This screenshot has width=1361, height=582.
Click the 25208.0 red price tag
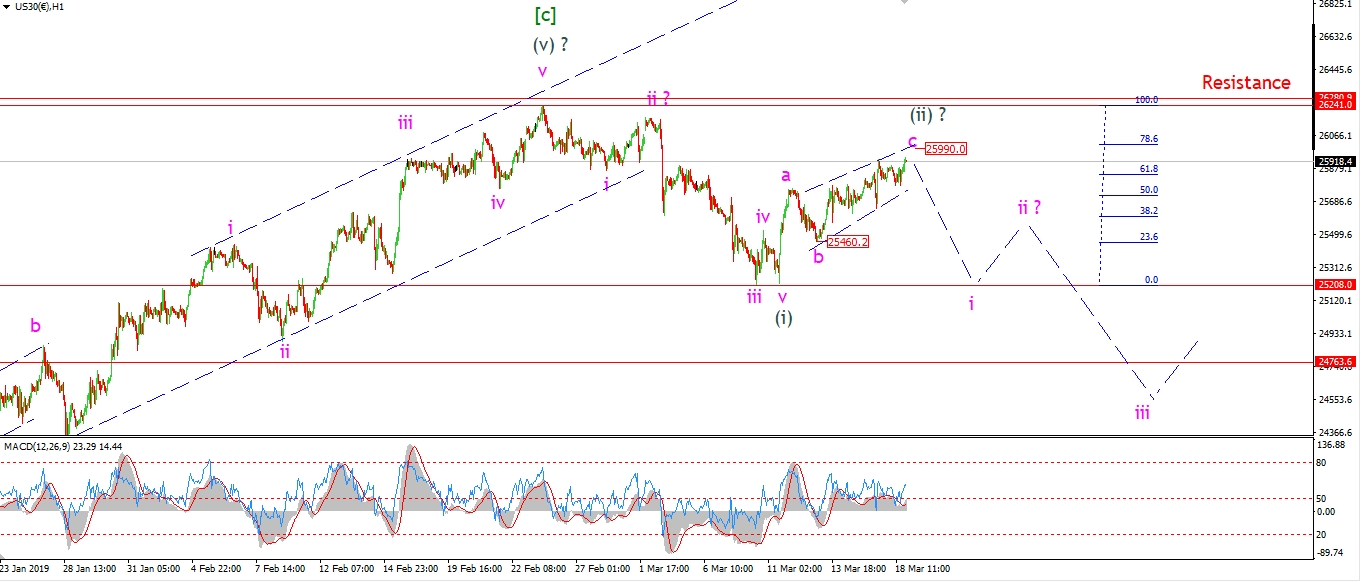coord(1335,285)
